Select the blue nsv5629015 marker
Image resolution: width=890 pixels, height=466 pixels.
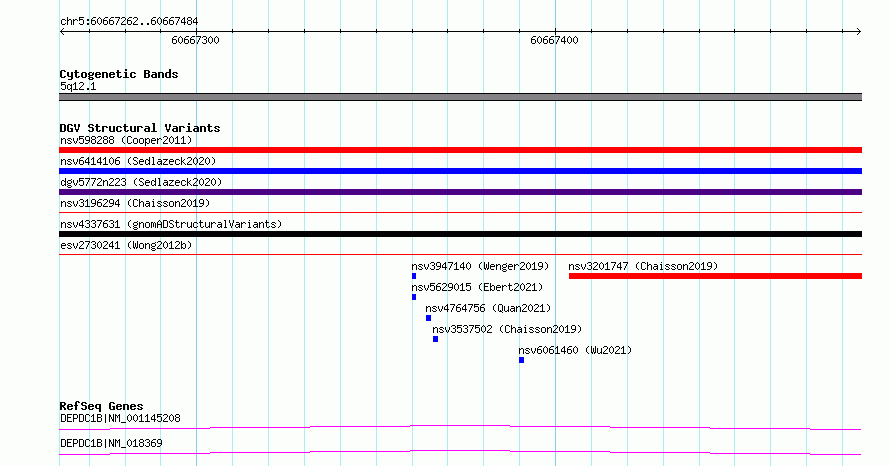click(414, 297)
